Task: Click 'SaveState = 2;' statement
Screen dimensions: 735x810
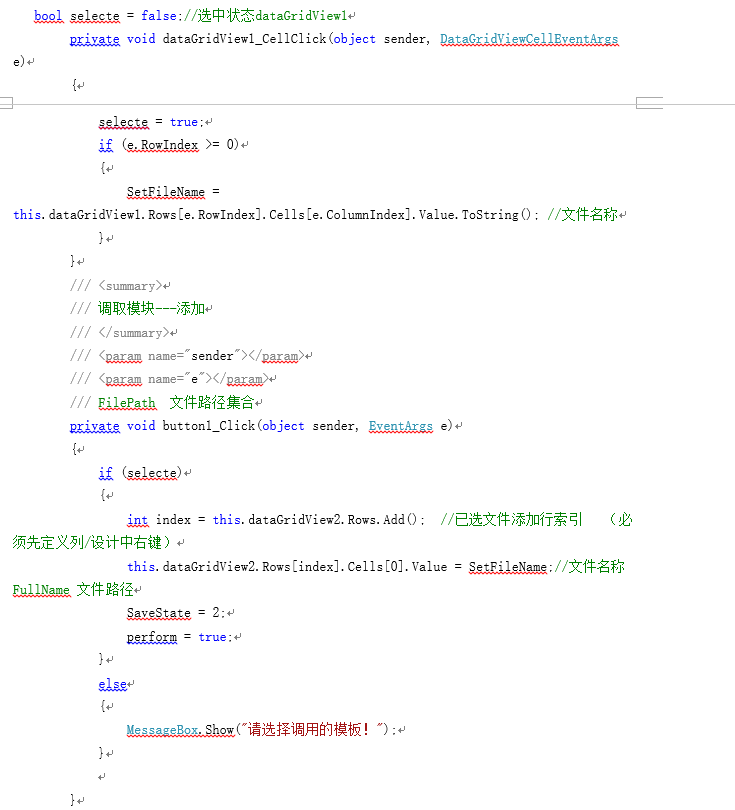Action: pyautogui.click(x=176, y=613)
